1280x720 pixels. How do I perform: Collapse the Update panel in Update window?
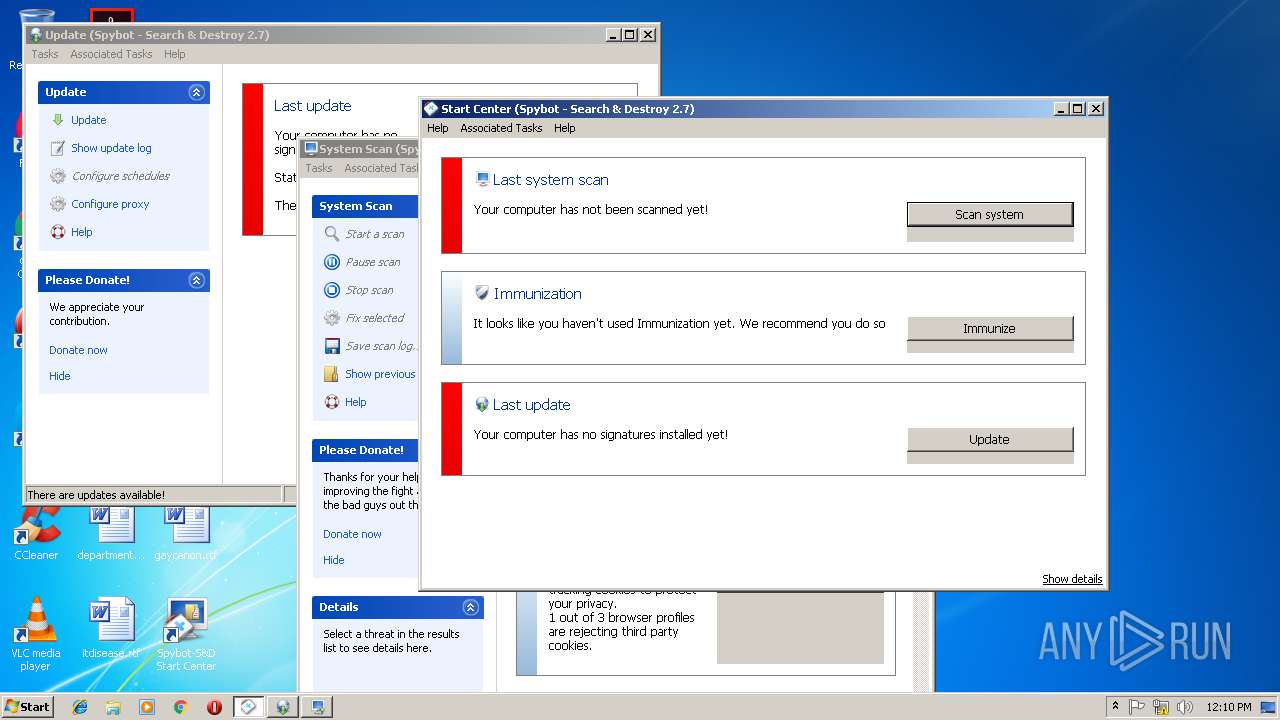click(x=196, y=92)
